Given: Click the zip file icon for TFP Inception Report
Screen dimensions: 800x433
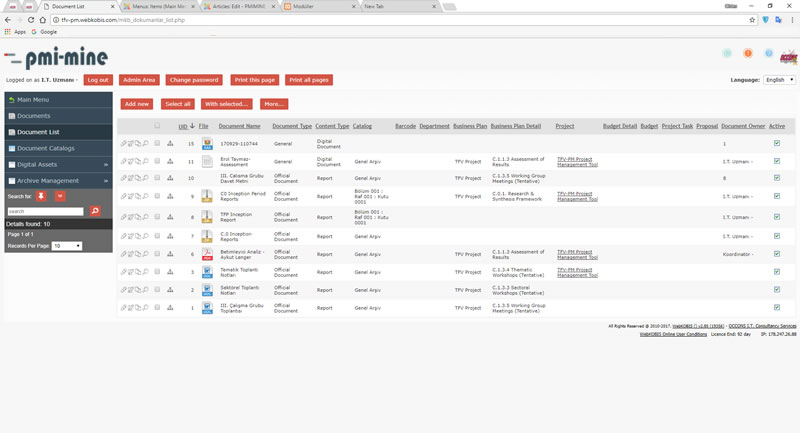Looking at the screenshot, I should [206, 215].
